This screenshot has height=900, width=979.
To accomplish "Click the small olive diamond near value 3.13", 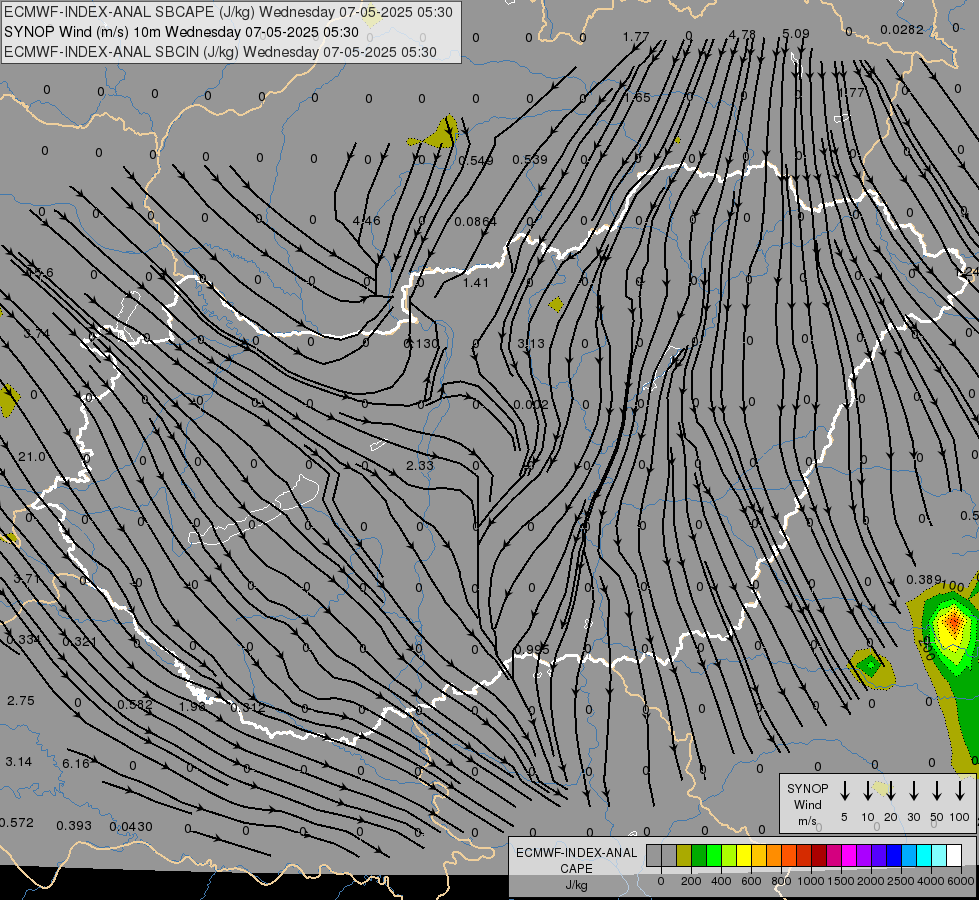I will click(x=556, y=305).
